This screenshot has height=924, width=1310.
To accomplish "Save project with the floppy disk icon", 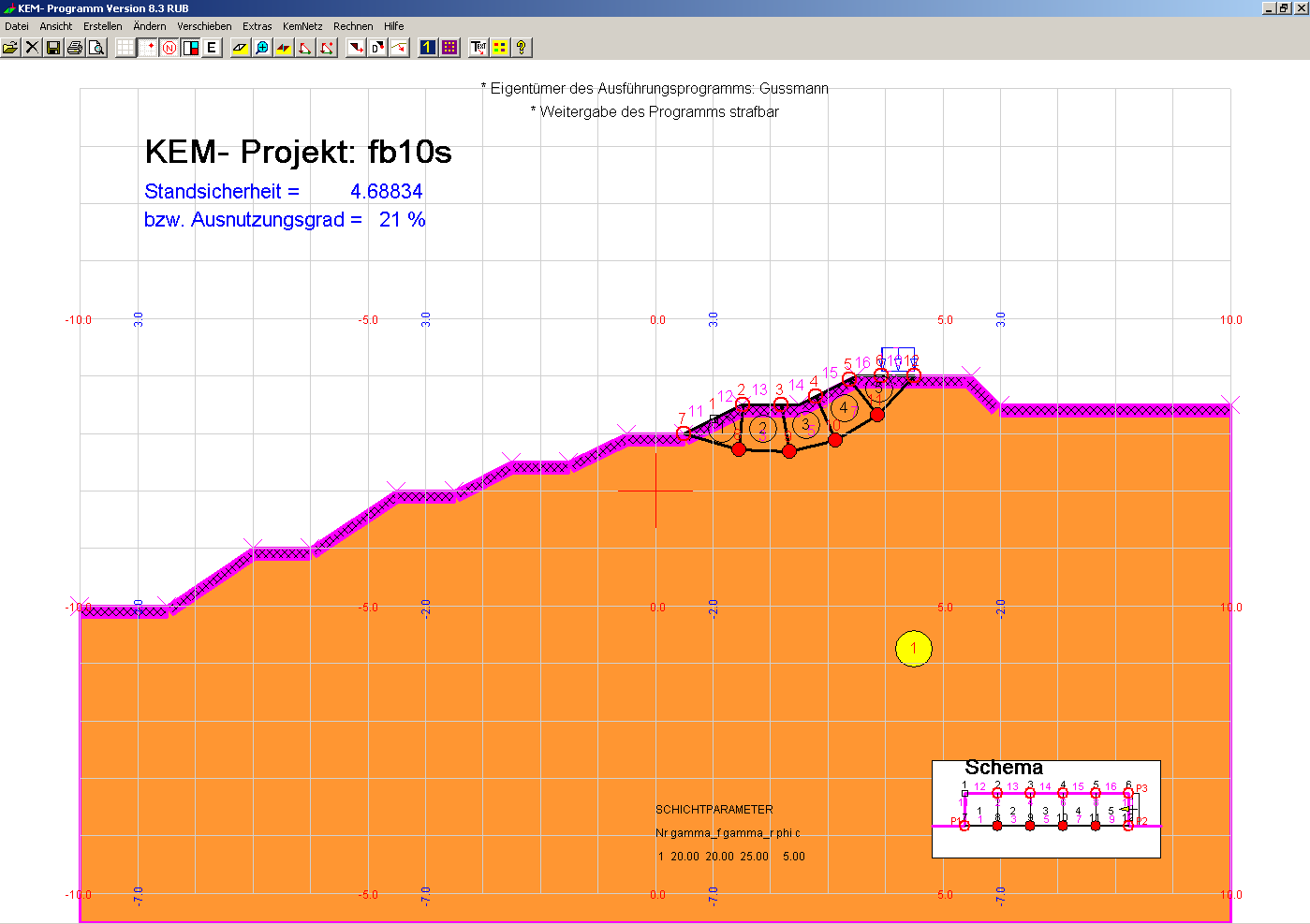I will 53,47.
